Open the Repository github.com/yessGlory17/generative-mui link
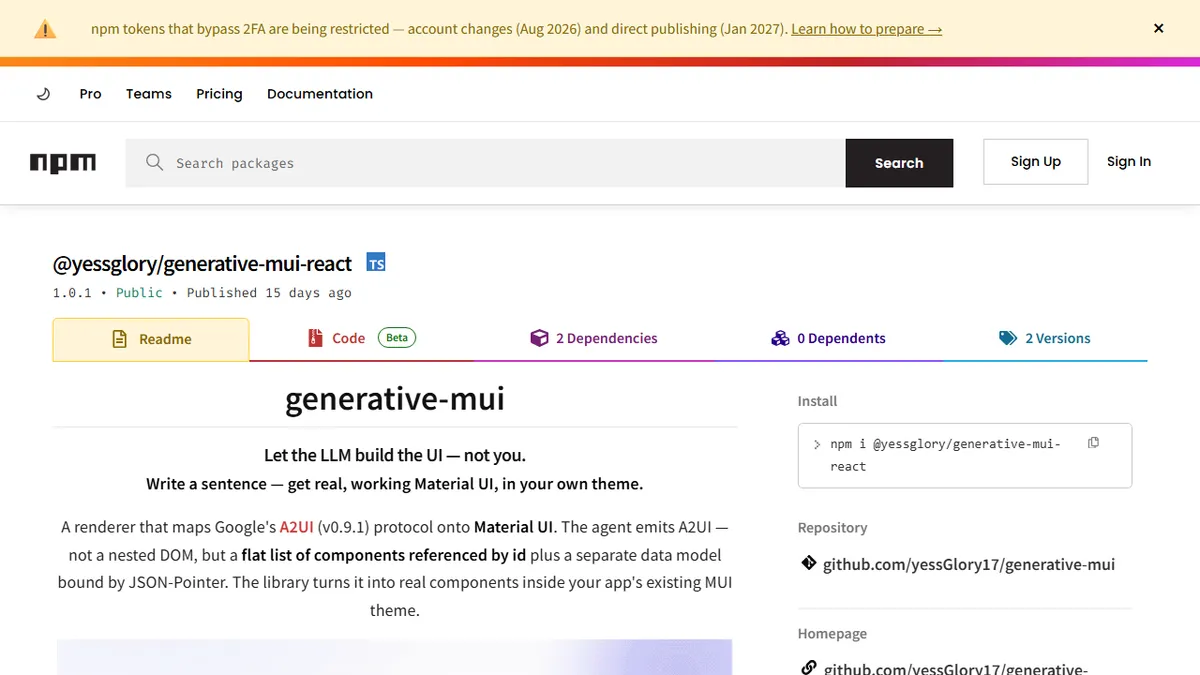The height and width of the screenshot is (675, 1200). (969, 564)
